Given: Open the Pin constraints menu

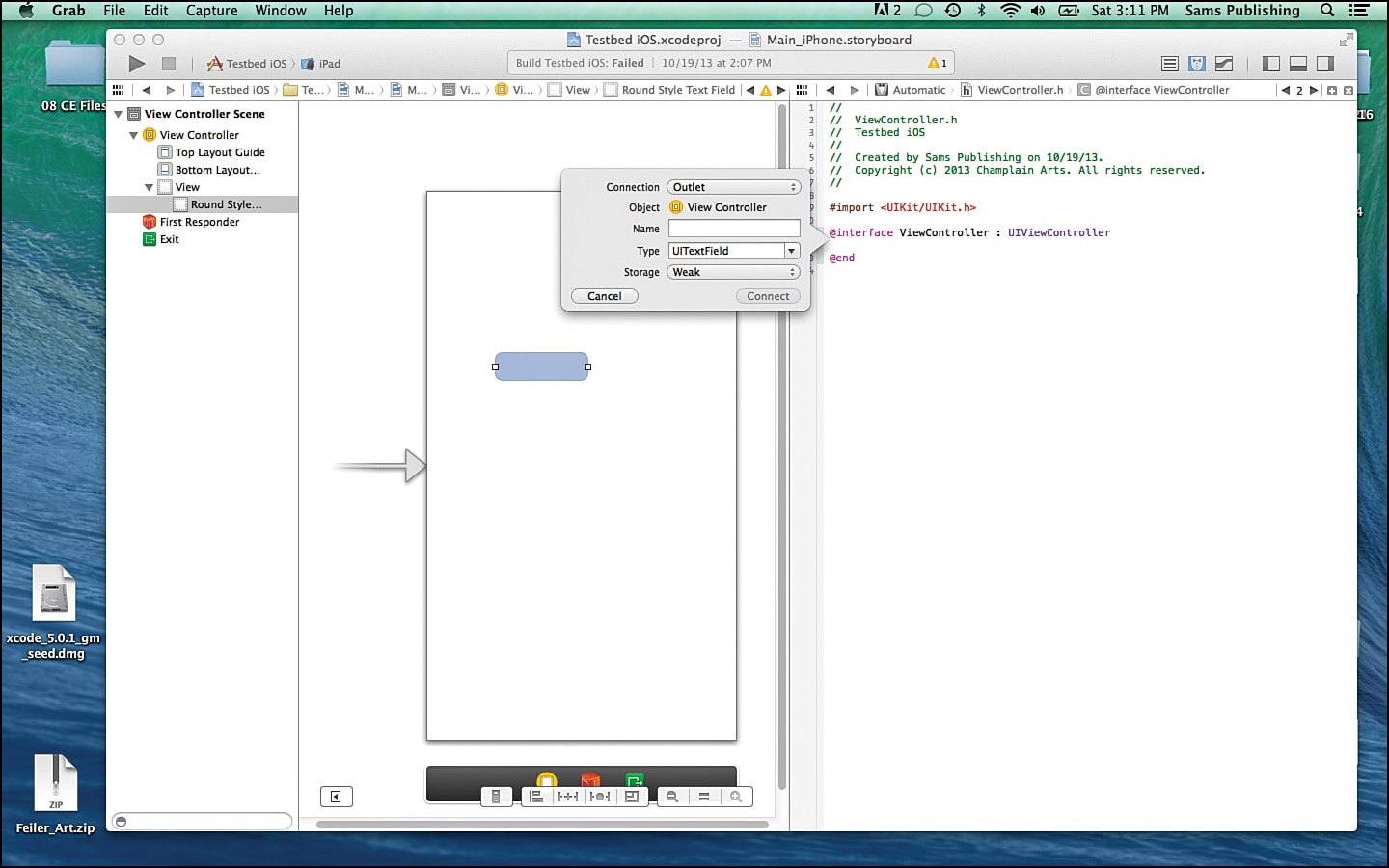Looking at the screenshot, I should 568,797.
